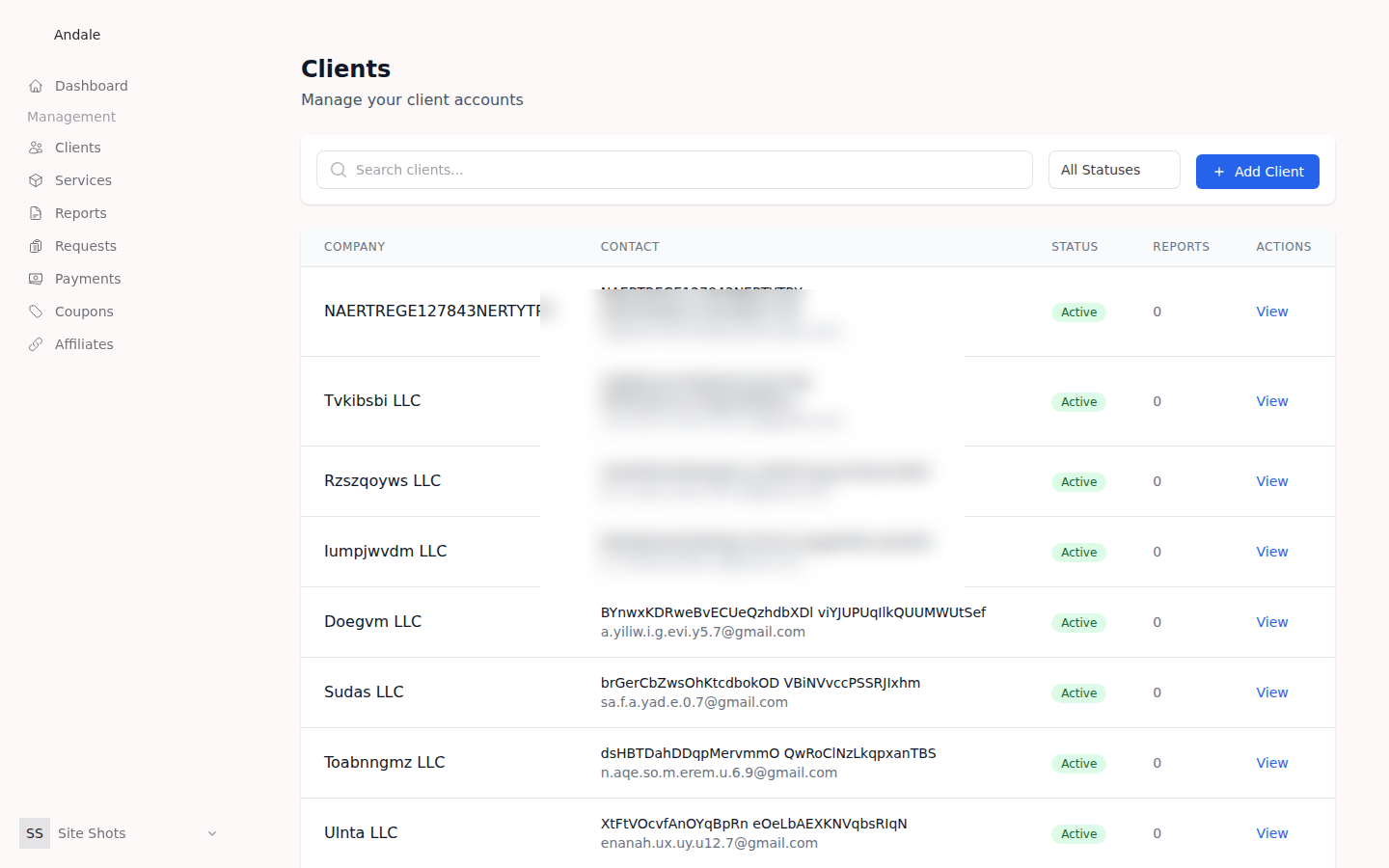Open the Reports menu item
Image resolution: width=1389 pixels, height=868 pixels.
click(x=123, y=213)
